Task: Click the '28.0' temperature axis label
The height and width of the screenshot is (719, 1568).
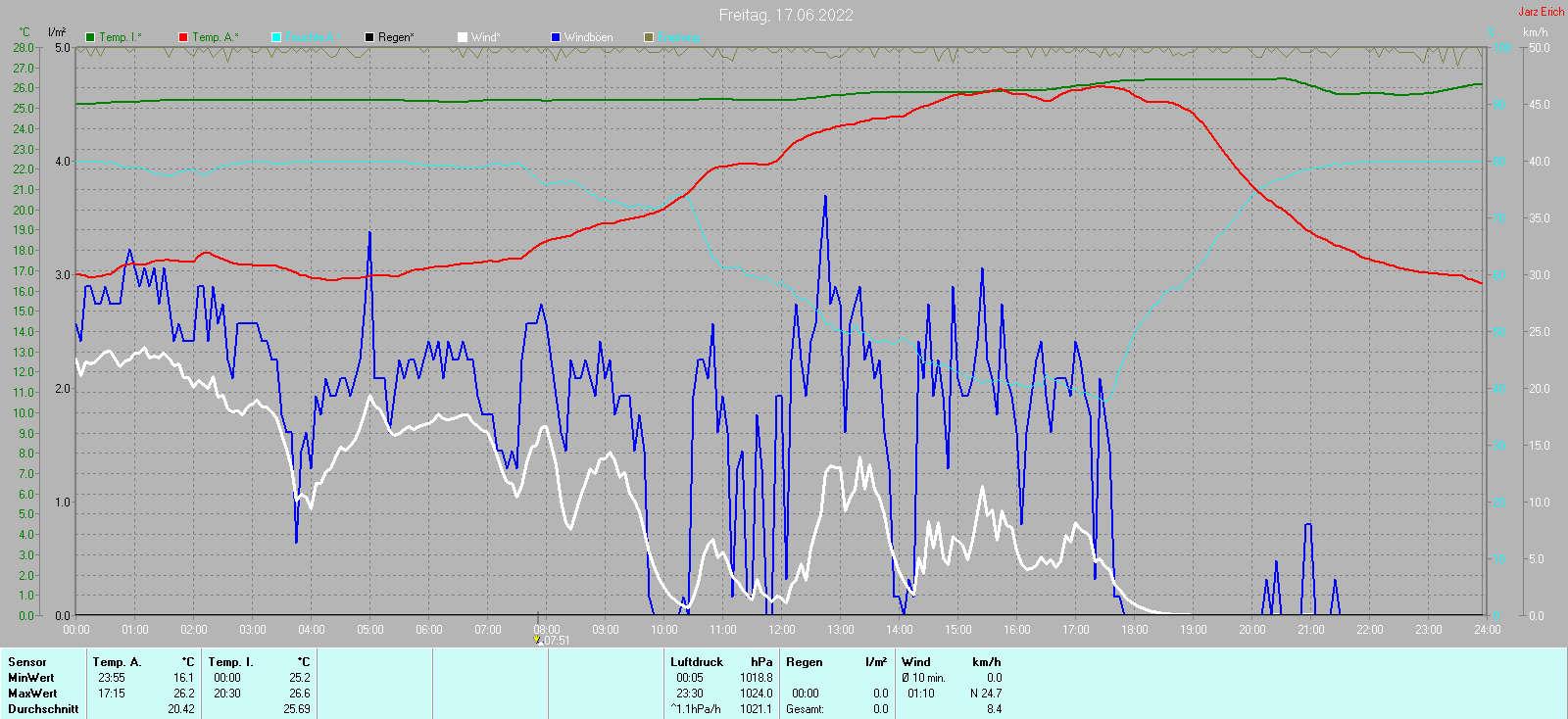Action: (24, 48)
